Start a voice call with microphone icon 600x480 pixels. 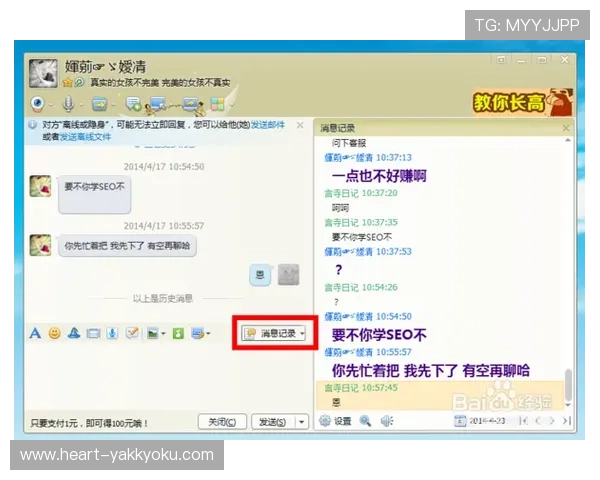68,103
